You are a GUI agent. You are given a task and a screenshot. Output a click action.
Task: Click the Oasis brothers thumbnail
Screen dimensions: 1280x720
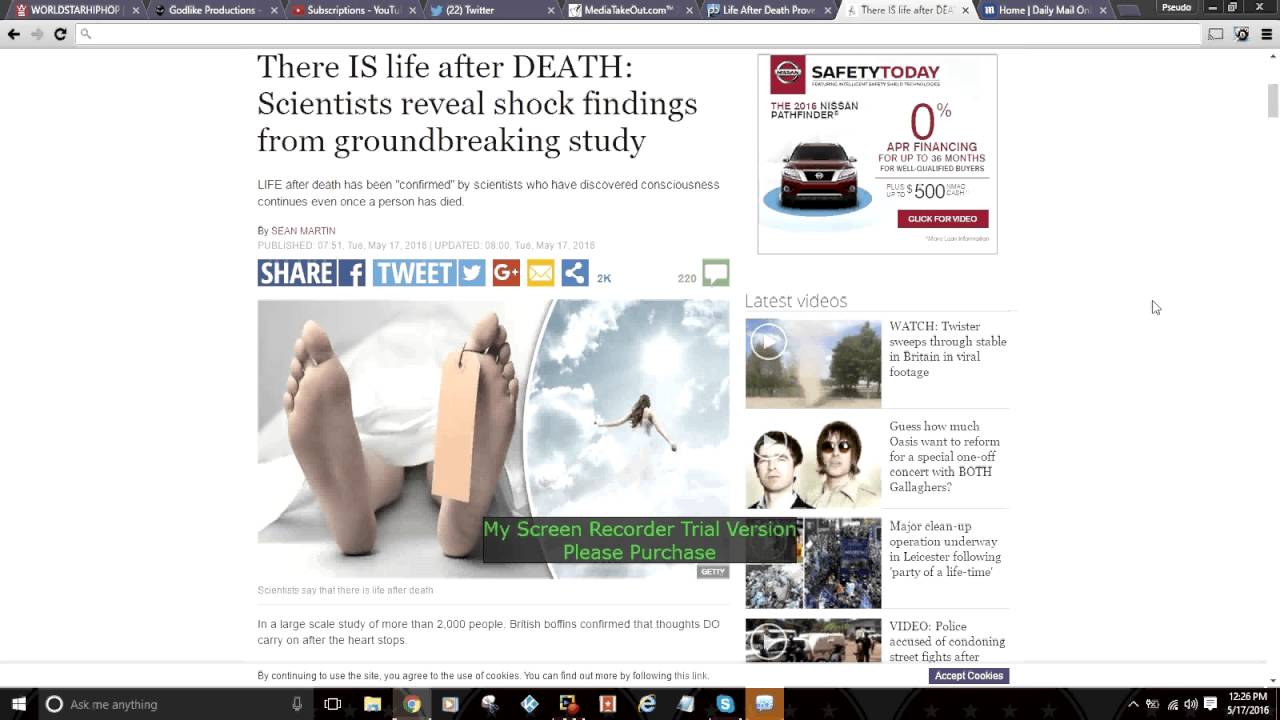coord(813,463)
